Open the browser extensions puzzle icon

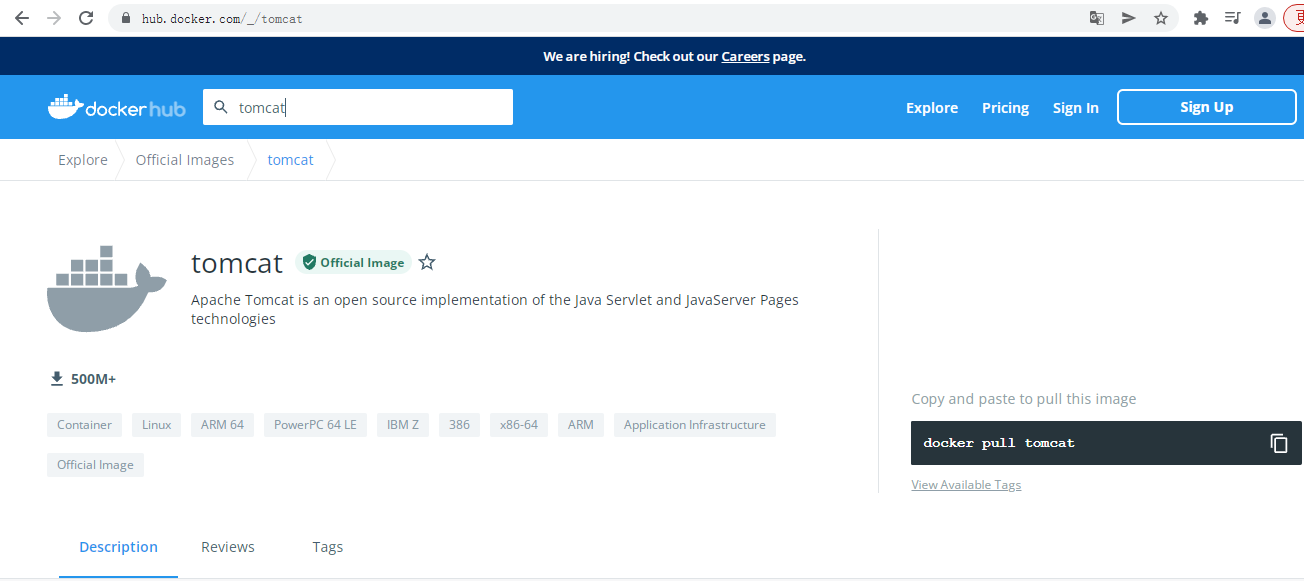1201,18
